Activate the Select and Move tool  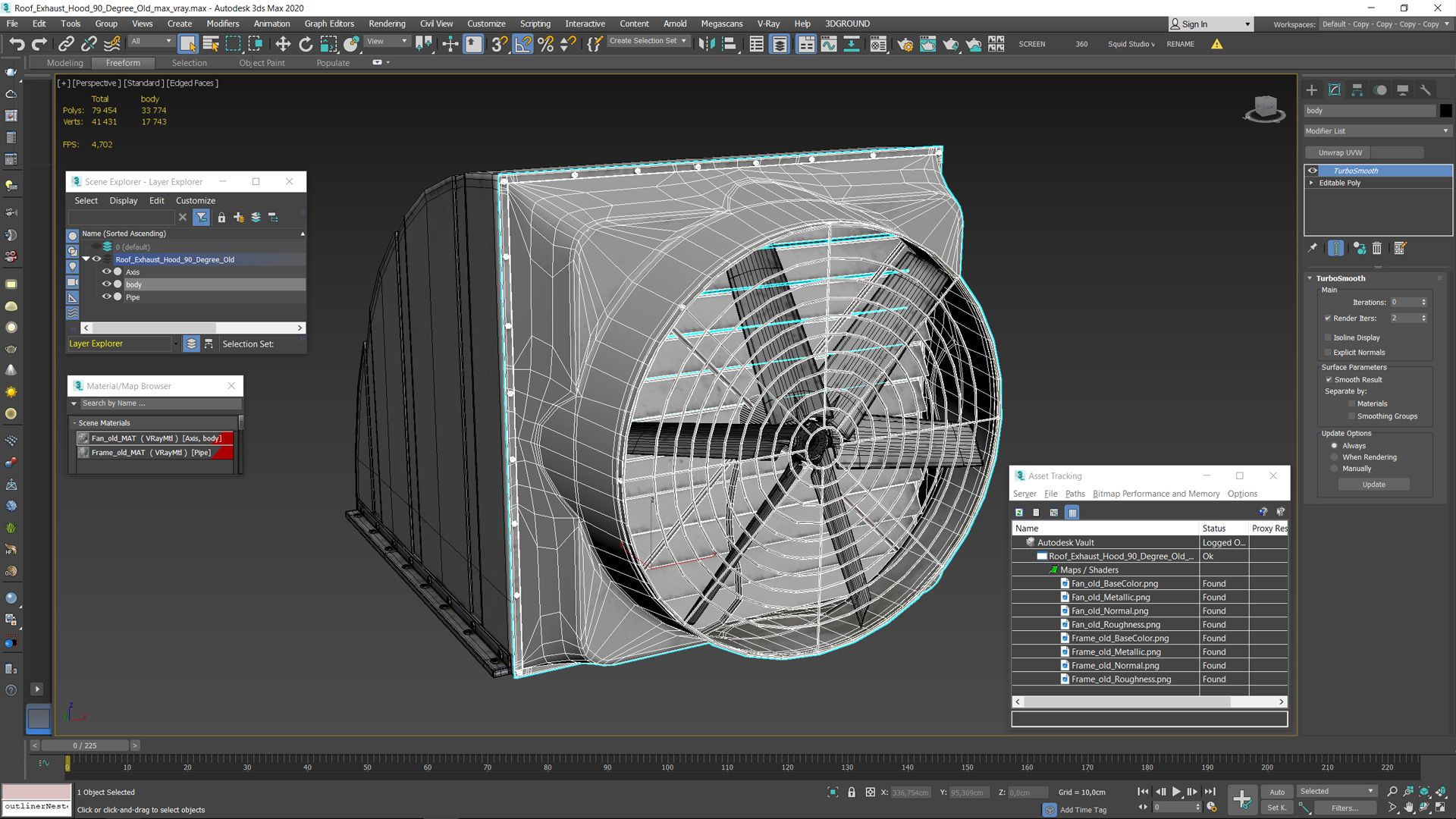pos(283,44)
